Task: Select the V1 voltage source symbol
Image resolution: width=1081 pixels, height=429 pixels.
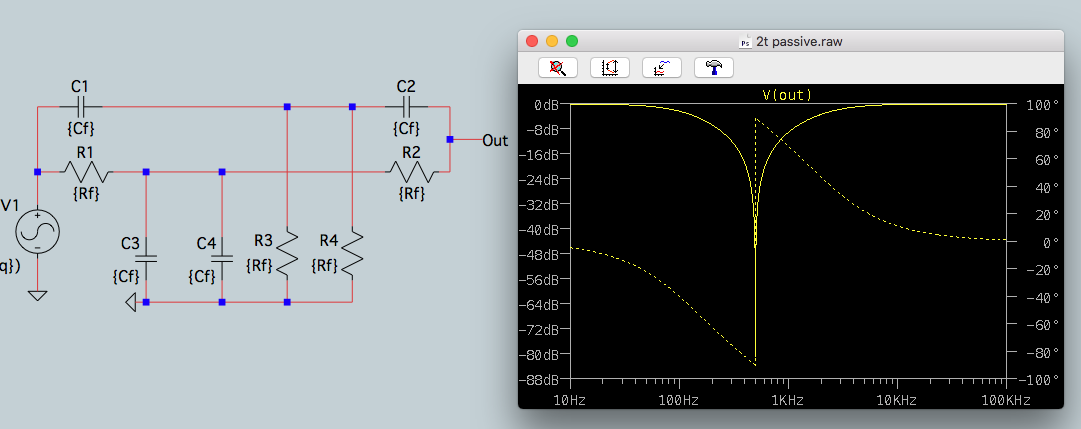Action: coord(37,233)
